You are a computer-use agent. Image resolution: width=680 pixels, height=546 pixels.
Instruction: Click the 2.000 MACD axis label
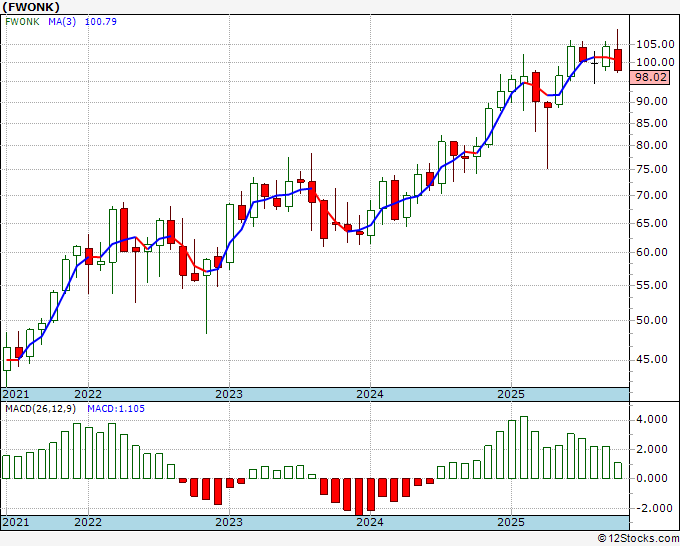tap(652, 449)
